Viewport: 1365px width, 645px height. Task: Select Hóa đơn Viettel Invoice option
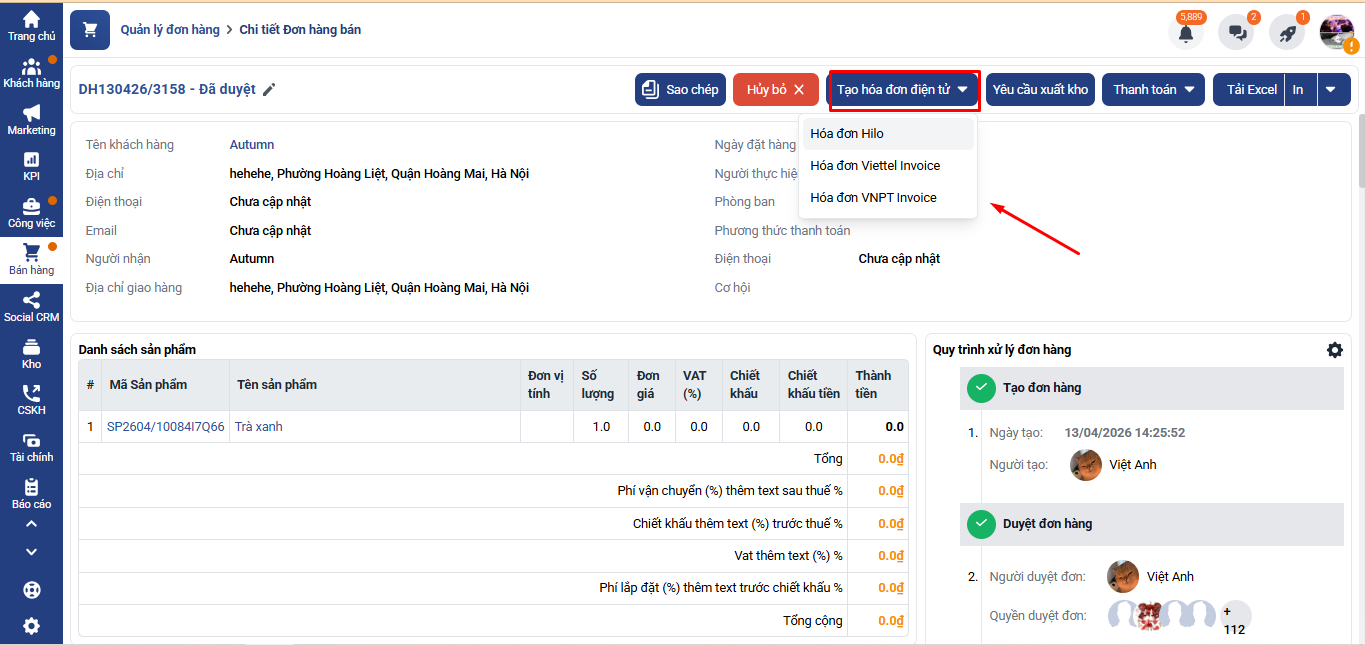(875, 166)
